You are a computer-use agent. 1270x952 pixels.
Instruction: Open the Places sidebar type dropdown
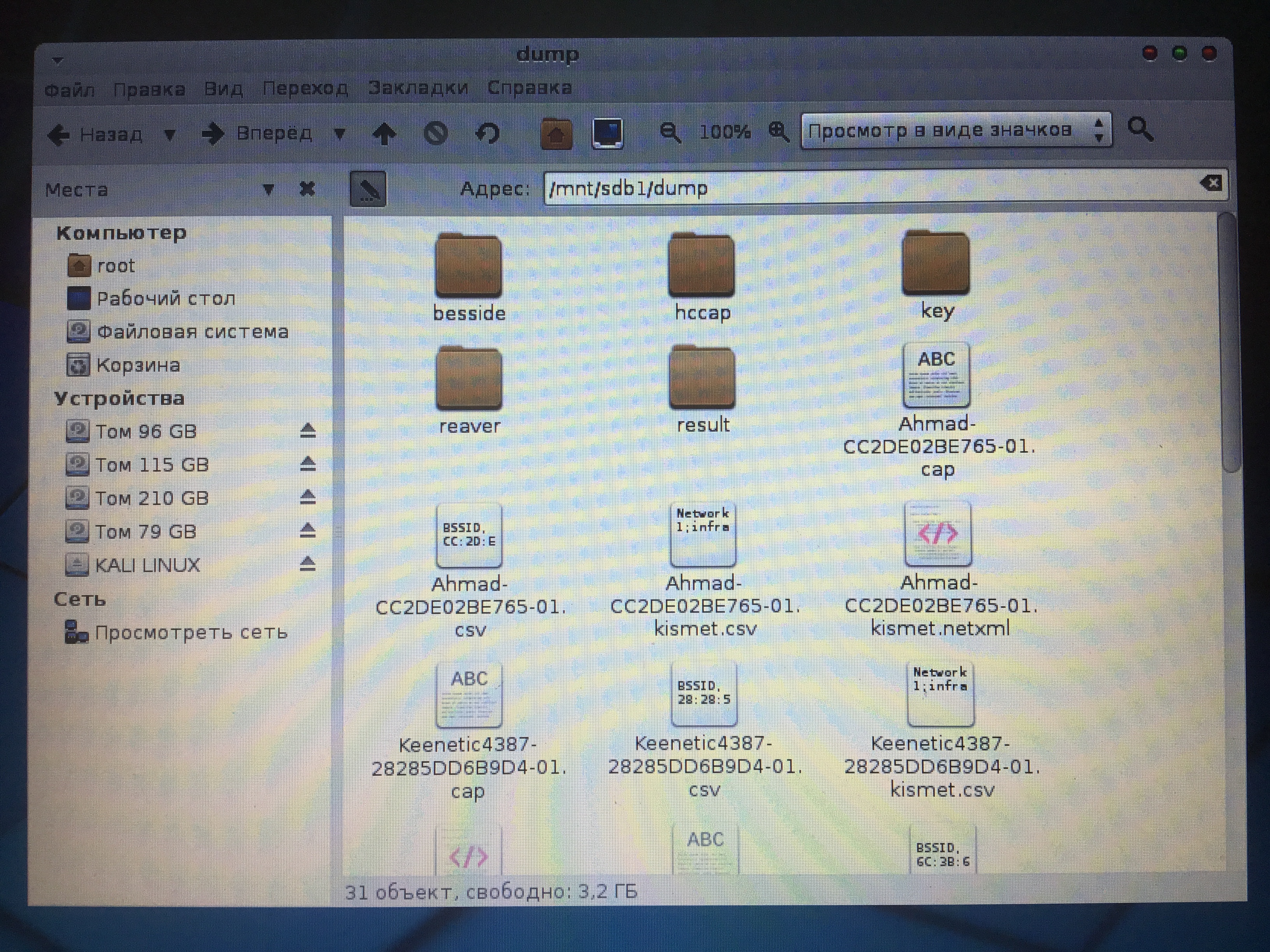(268, 189)
